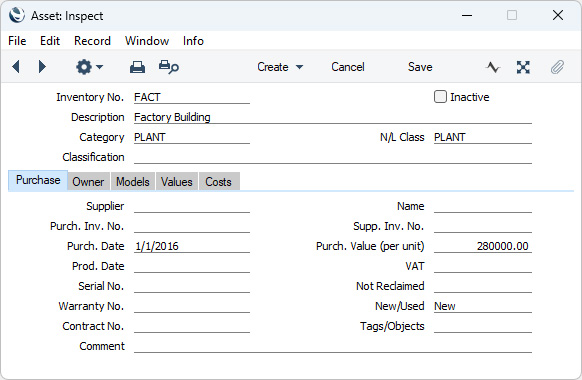The width and height of the screenshot is (582, 380).
Task: Open the Window menu
Action: click(147, 41)
